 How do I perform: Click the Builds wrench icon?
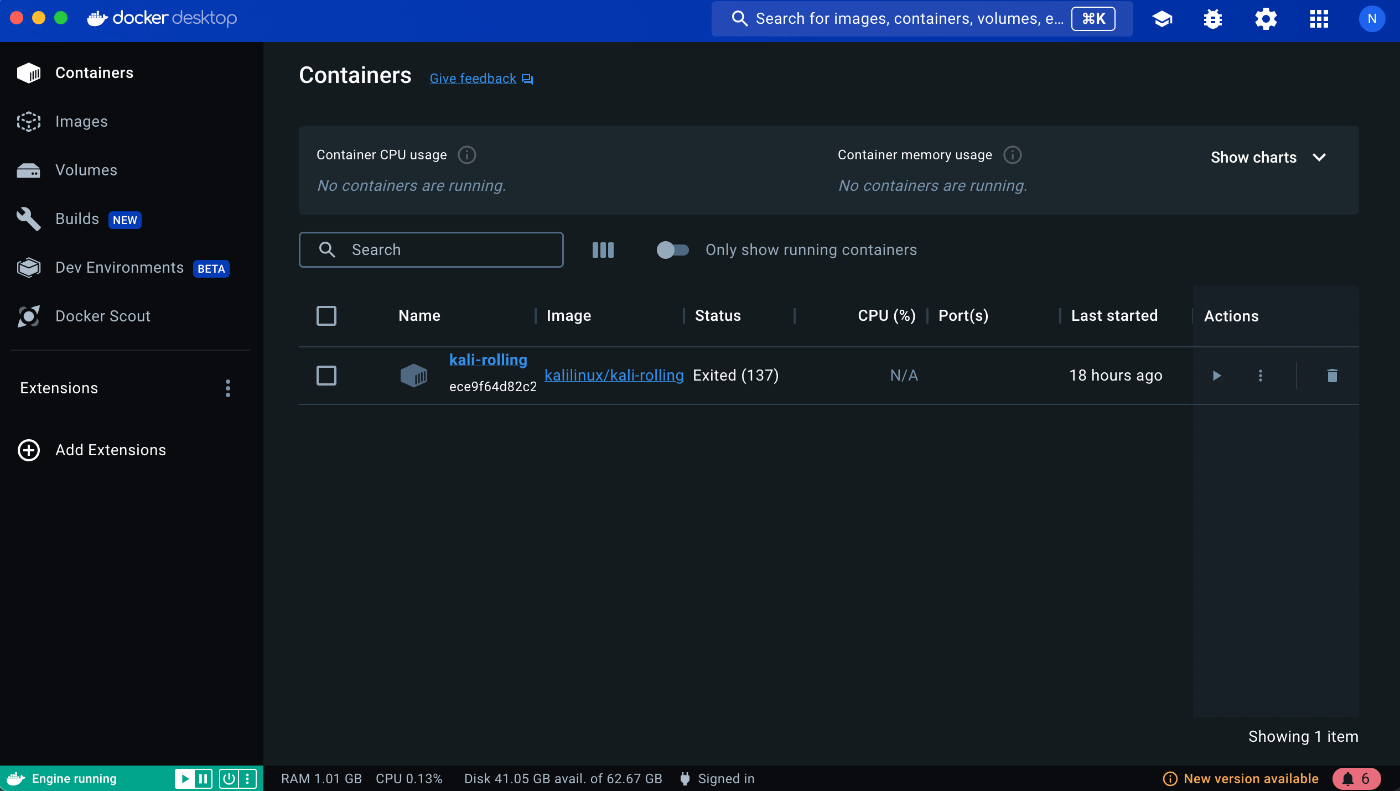[x=29, y=219]
